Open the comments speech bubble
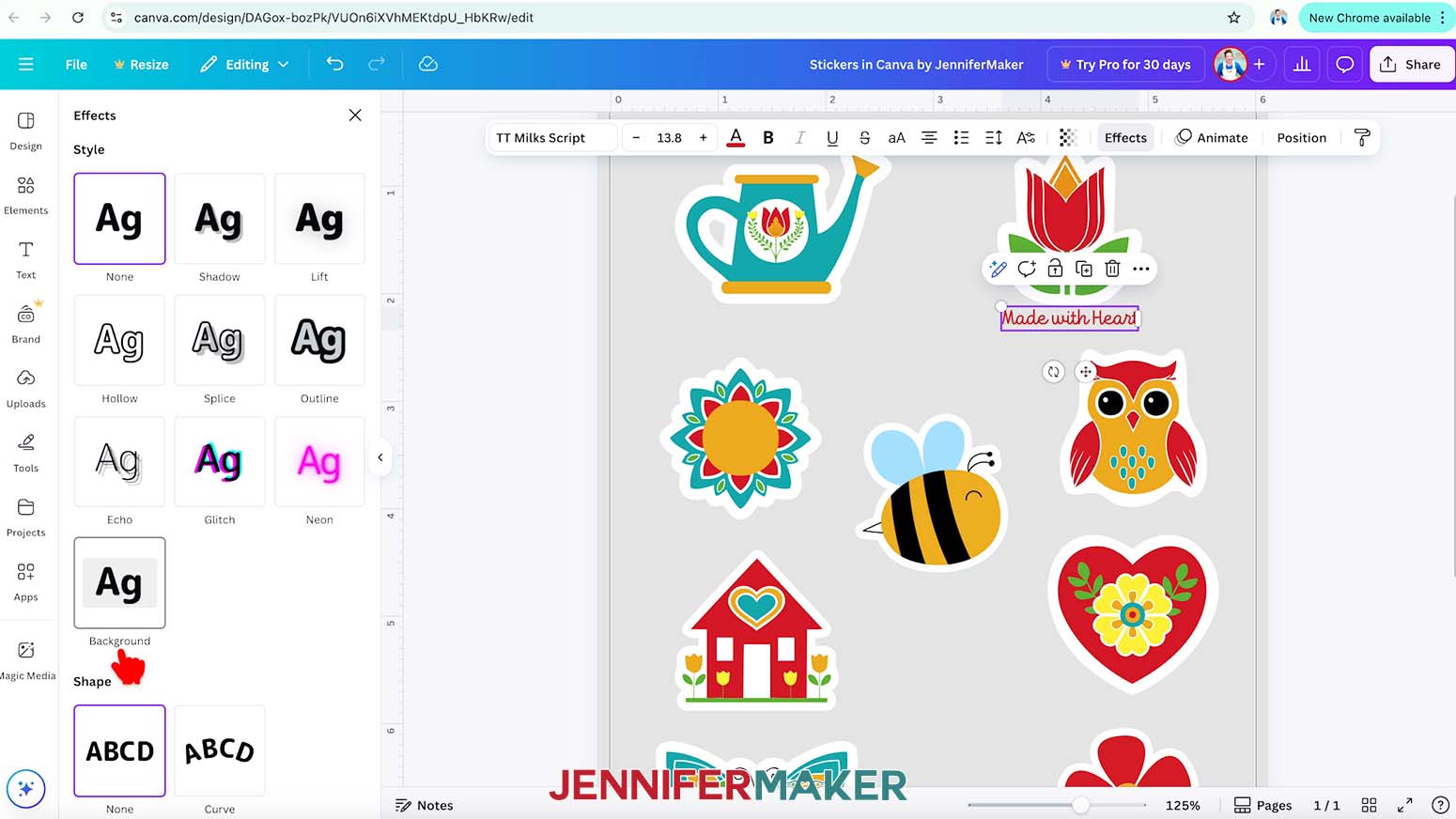 [x=1345, y=64]
